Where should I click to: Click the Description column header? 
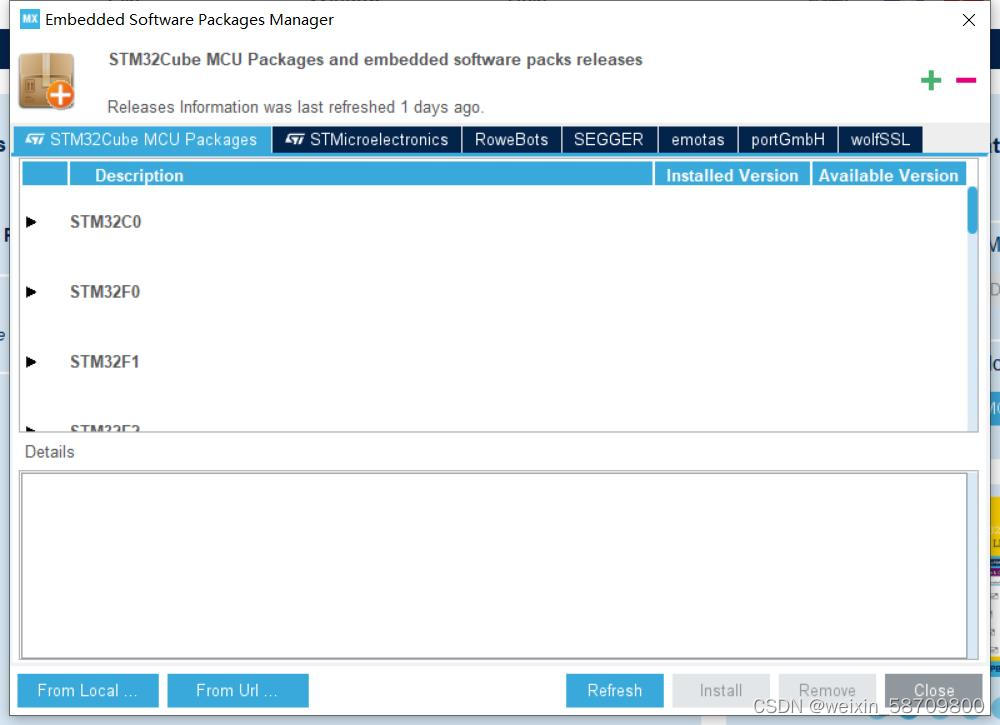(361, 175)
